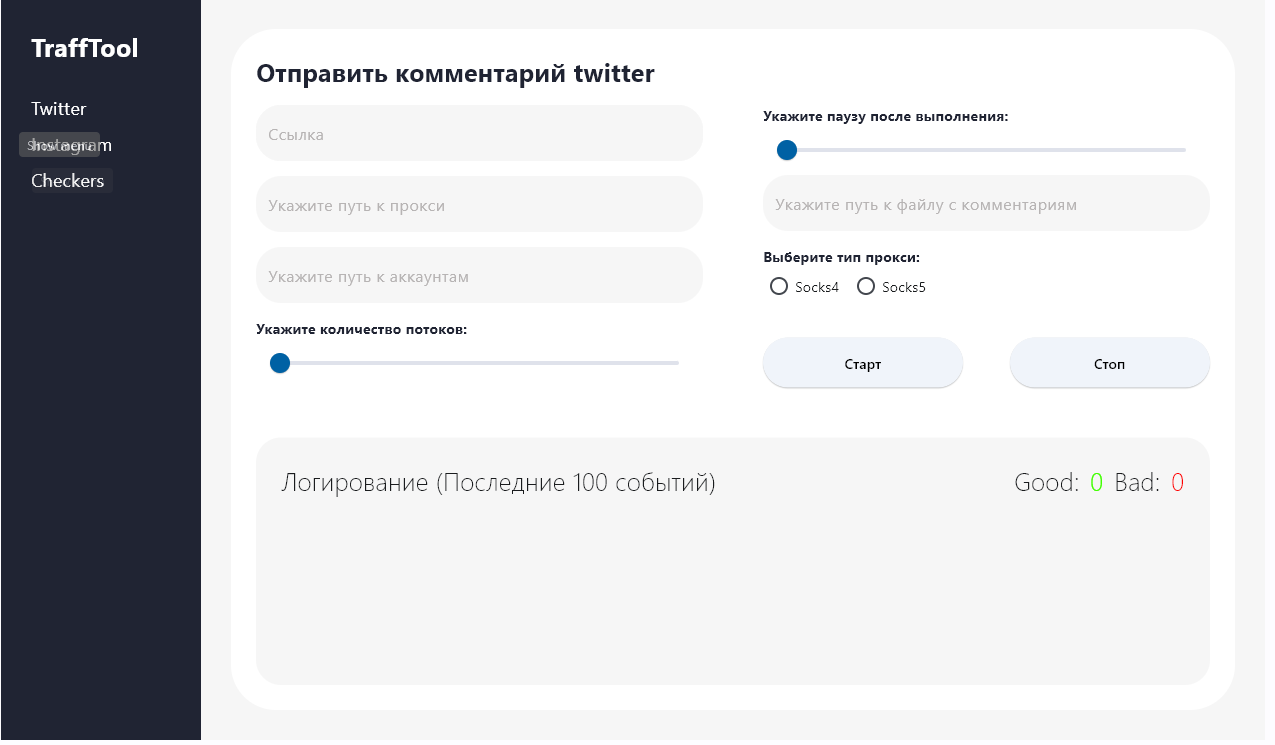Viewport: 1275px width, 745px height.
Task: Click the comments file path input field
Action: pos(986,204)
